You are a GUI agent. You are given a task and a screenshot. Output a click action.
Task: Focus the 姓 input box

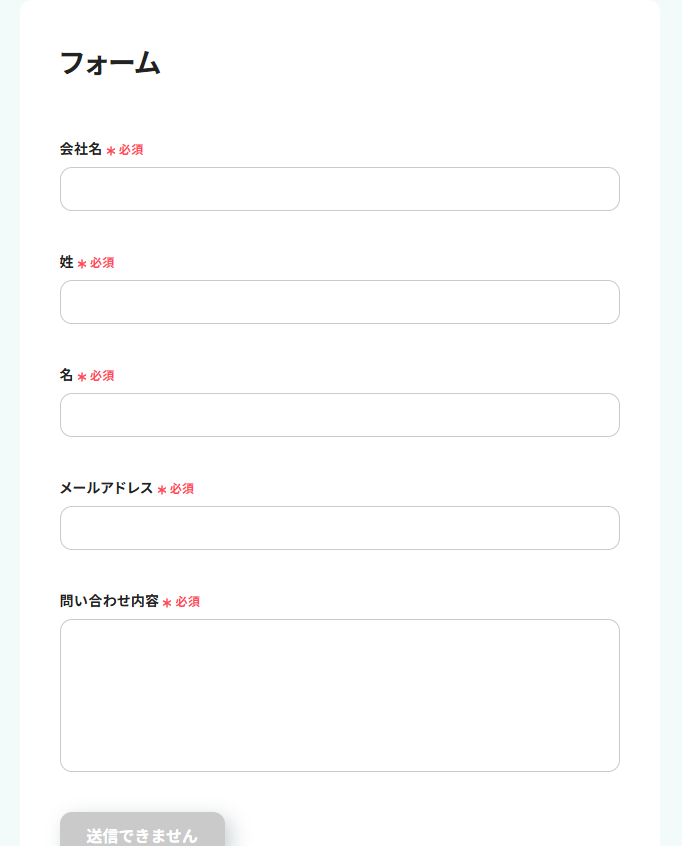click(x=340, y=302)
